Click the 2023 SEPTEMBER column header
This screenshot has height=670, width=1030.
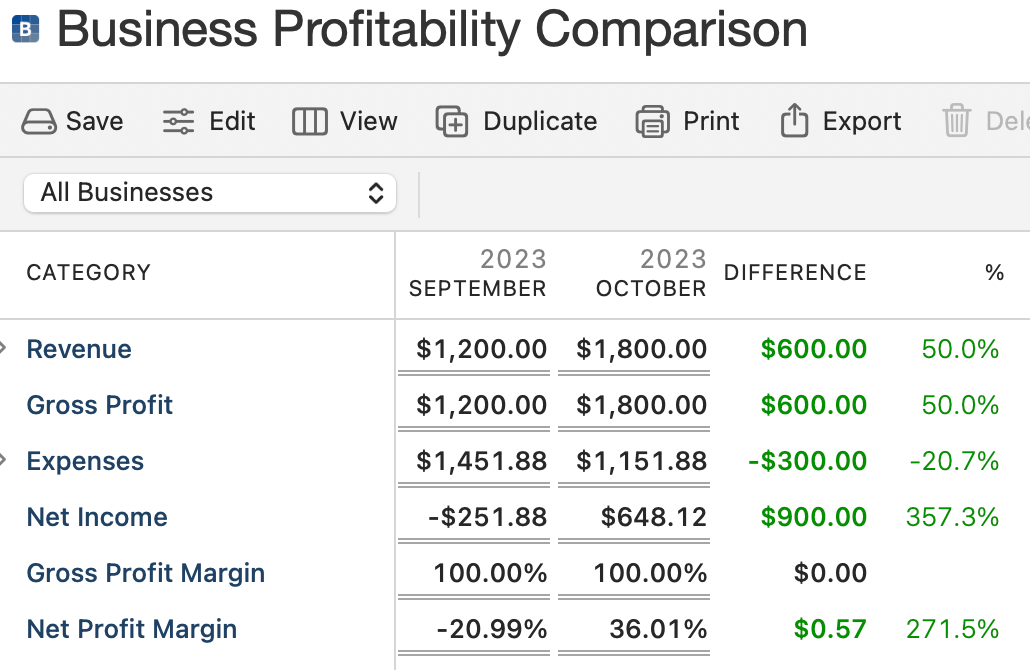[478, 274]
